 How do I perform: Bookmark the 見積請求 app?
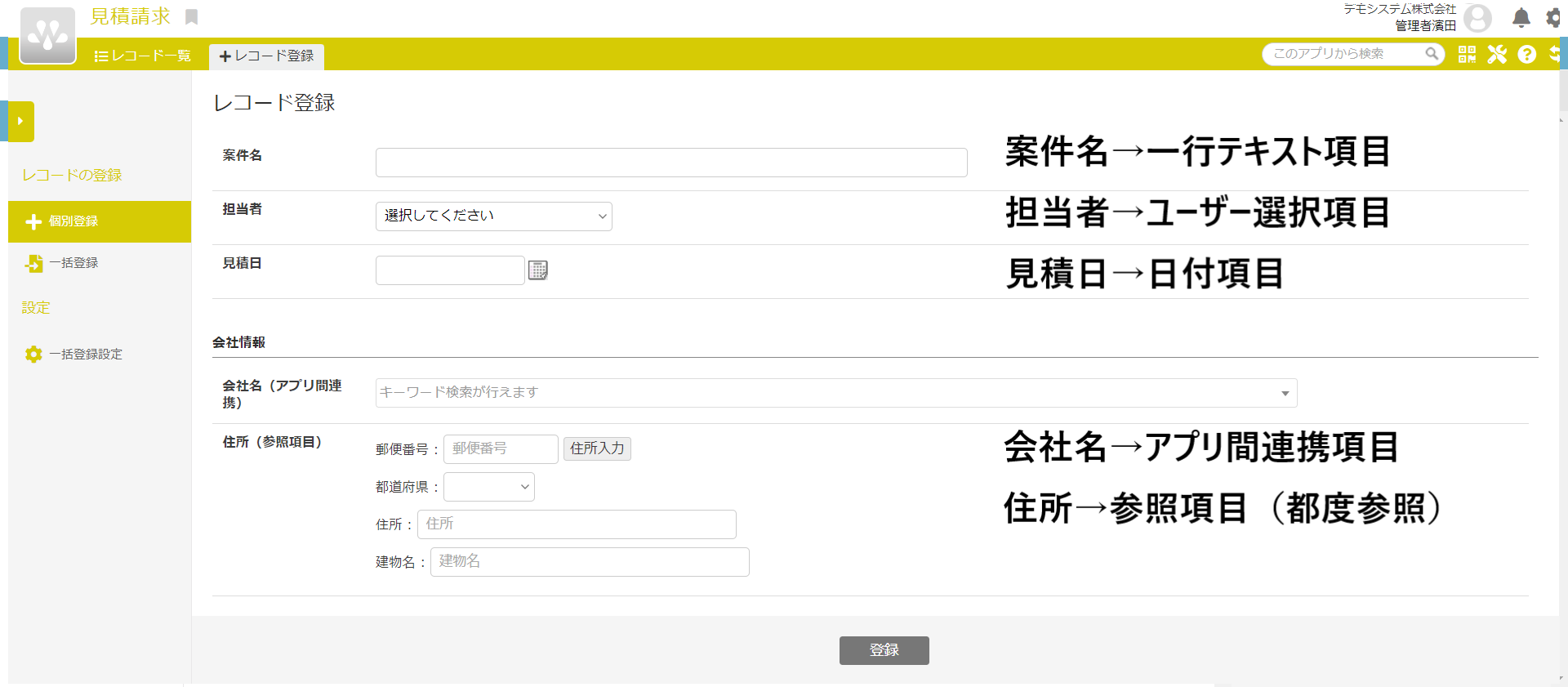(x=192, y=17)
